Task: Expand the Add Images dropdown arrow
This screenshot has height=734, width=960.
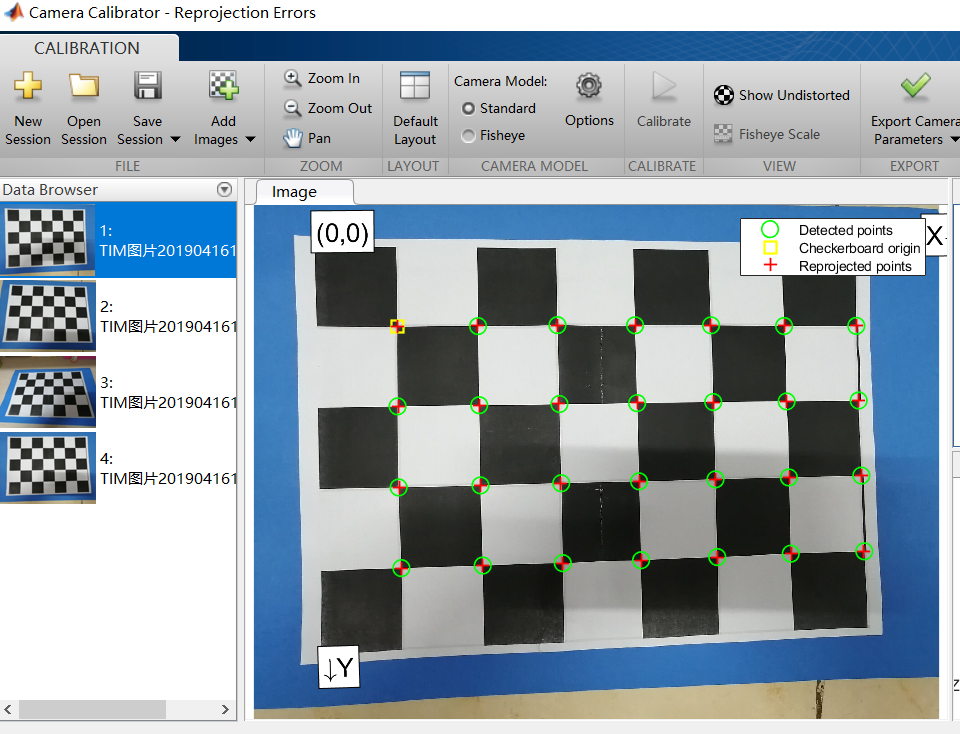Action: coord(250,140)
